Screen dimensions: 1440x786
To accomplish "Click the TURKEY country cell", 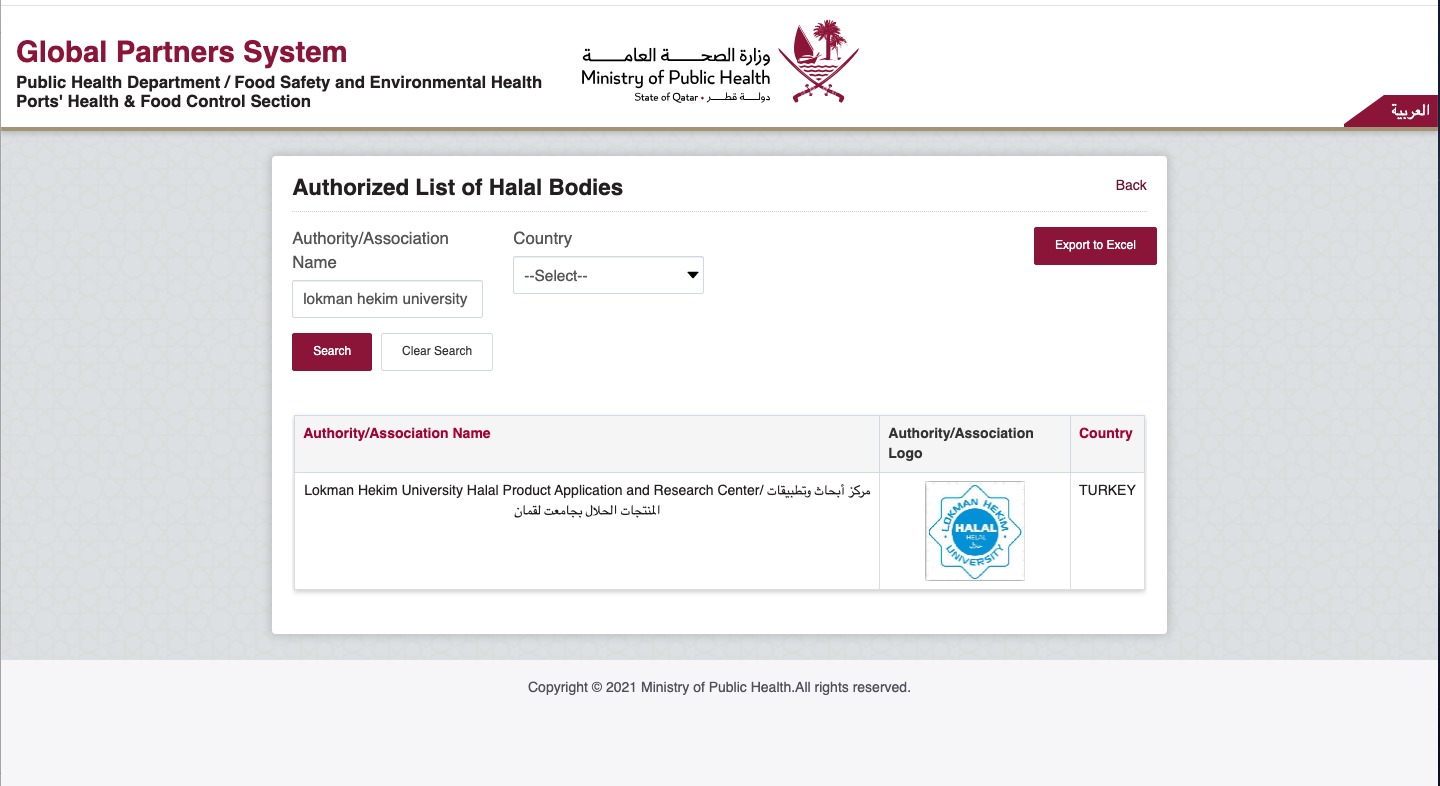I will click(1107, 491).
